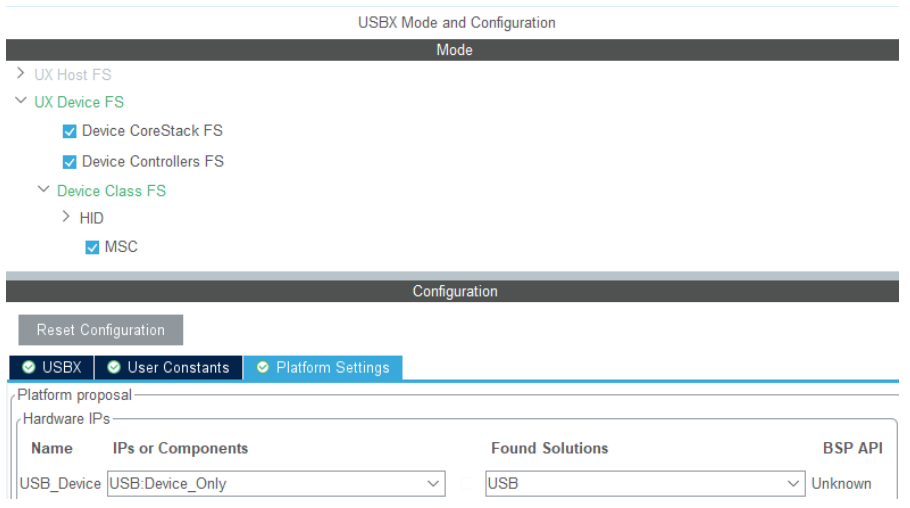910x508 pixels.
Task: Expand the UX Host FS node
Action: [x=21, y=73]
